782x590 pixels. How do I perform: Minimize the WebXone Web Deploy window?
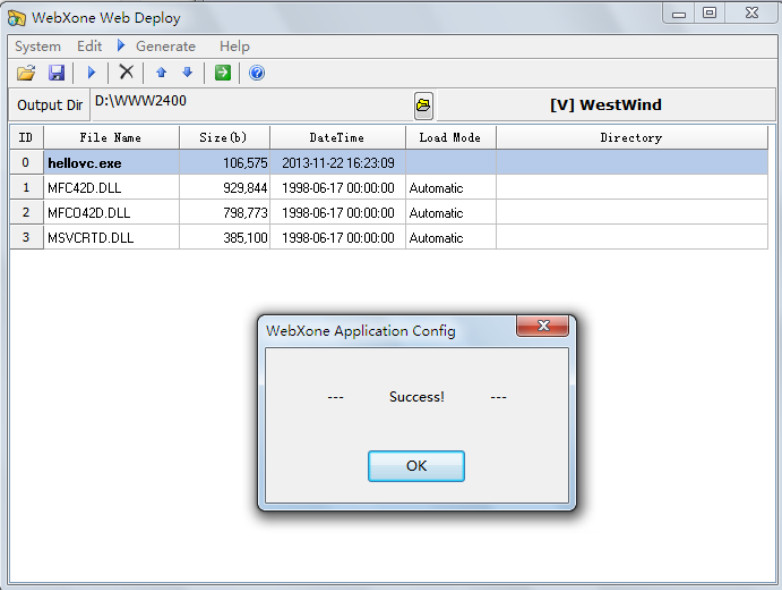[x=679, y=13]
